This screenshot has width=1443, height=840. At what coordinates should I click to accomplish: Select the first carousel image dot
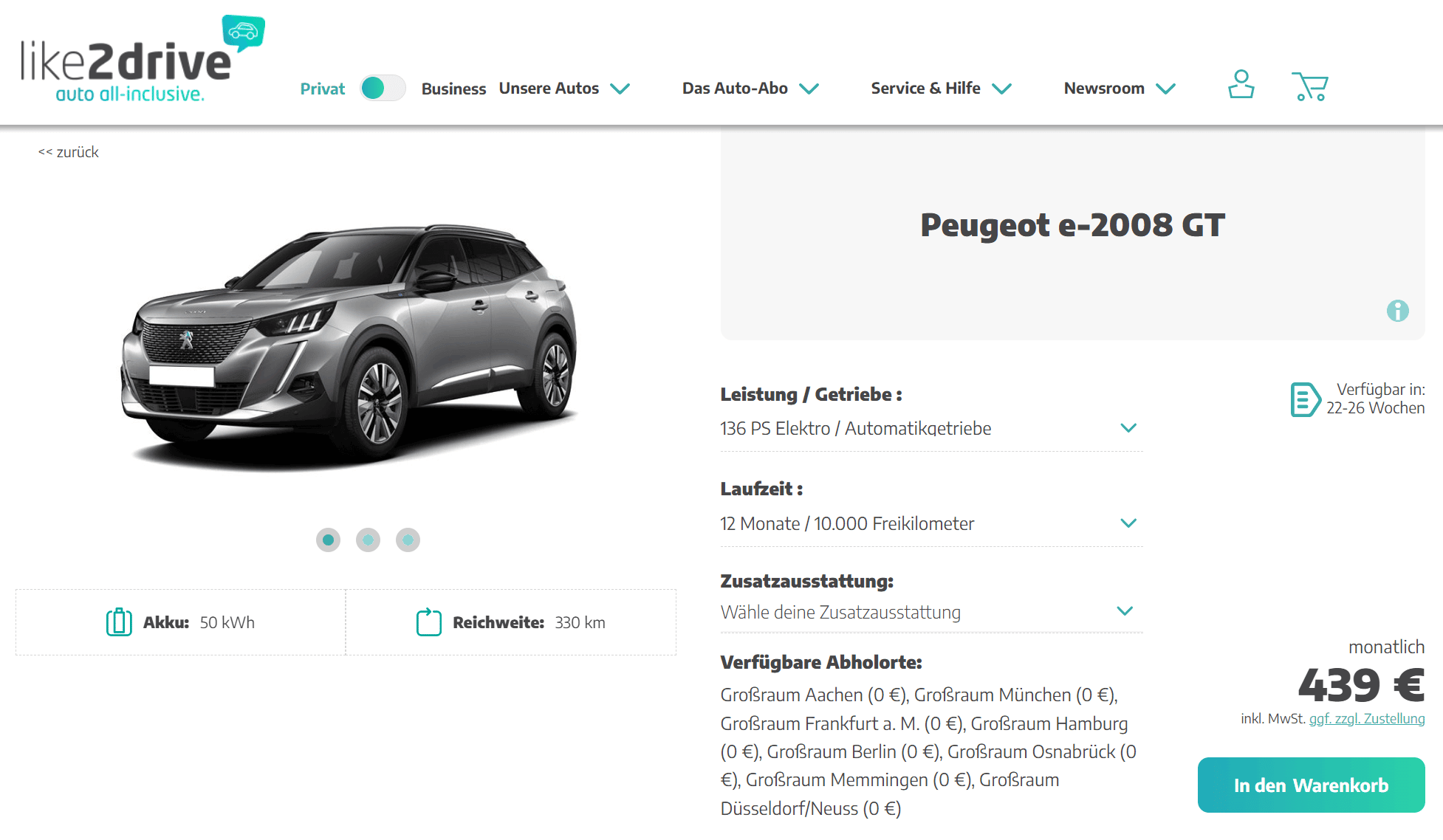[x=328, y=540]
